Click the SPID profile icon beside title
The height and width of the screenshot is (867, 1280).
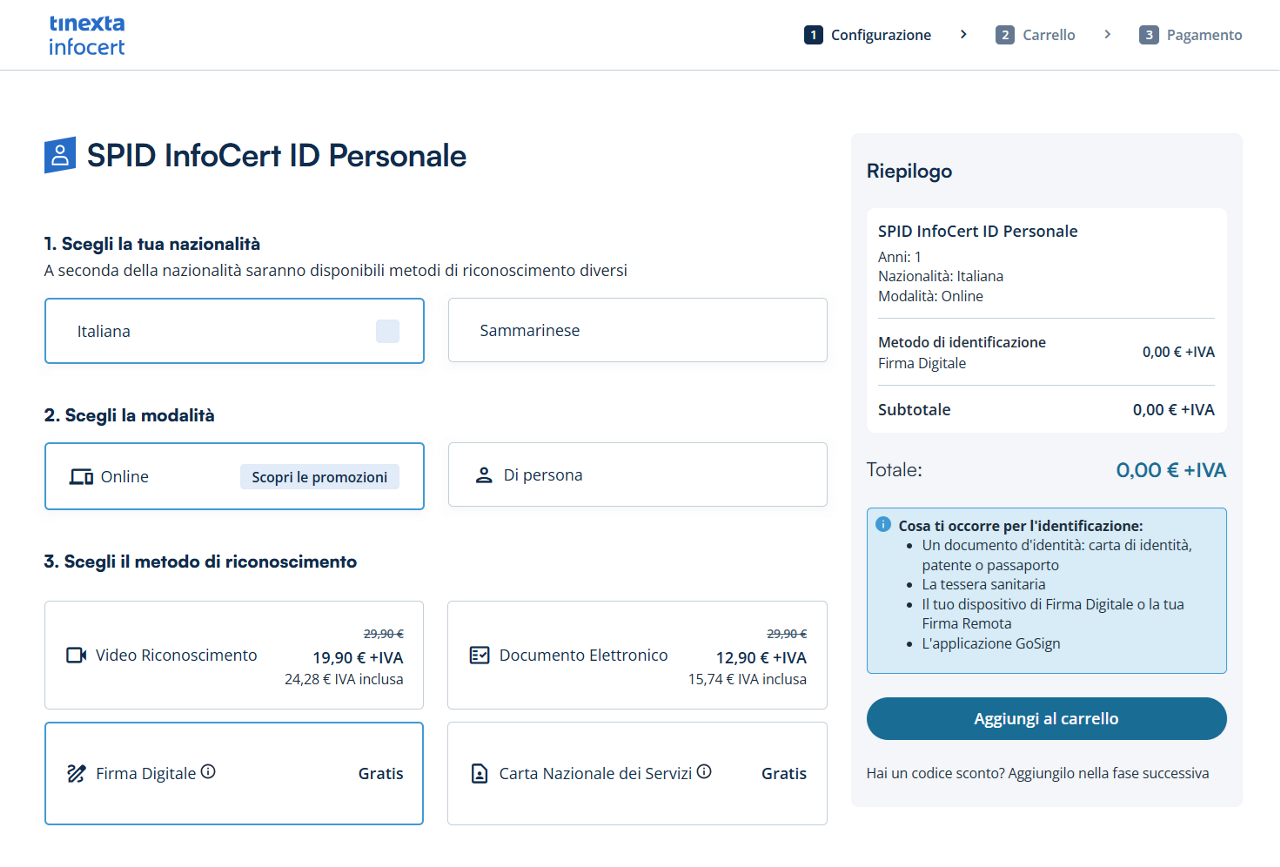(60, 155)
